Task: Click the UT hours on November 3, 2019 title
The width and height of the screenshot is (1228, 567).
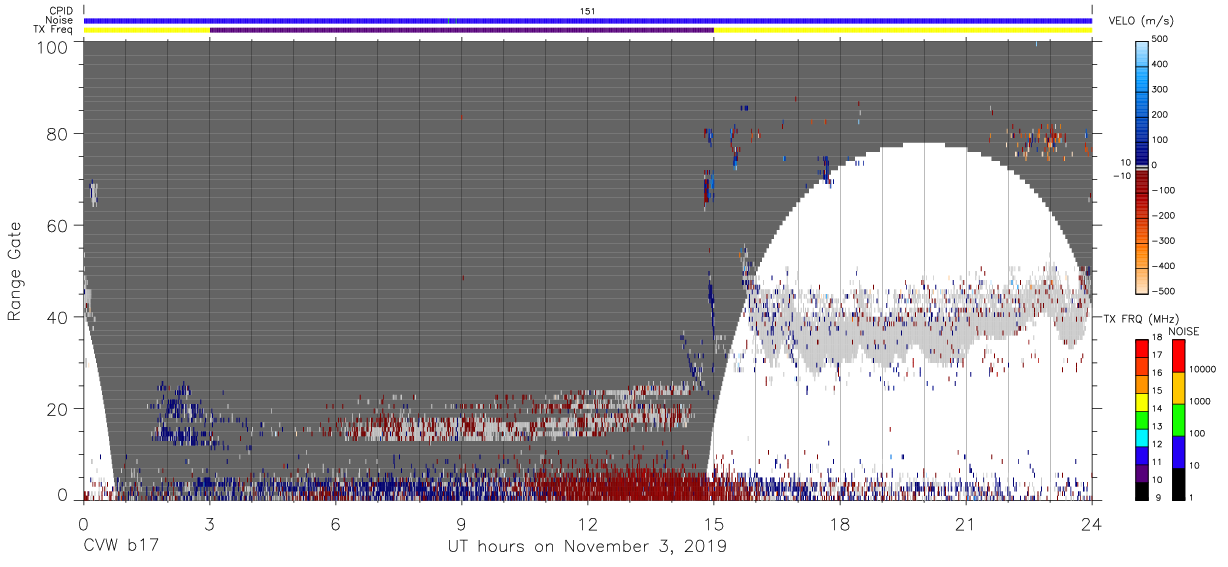Action: point(587,547)
